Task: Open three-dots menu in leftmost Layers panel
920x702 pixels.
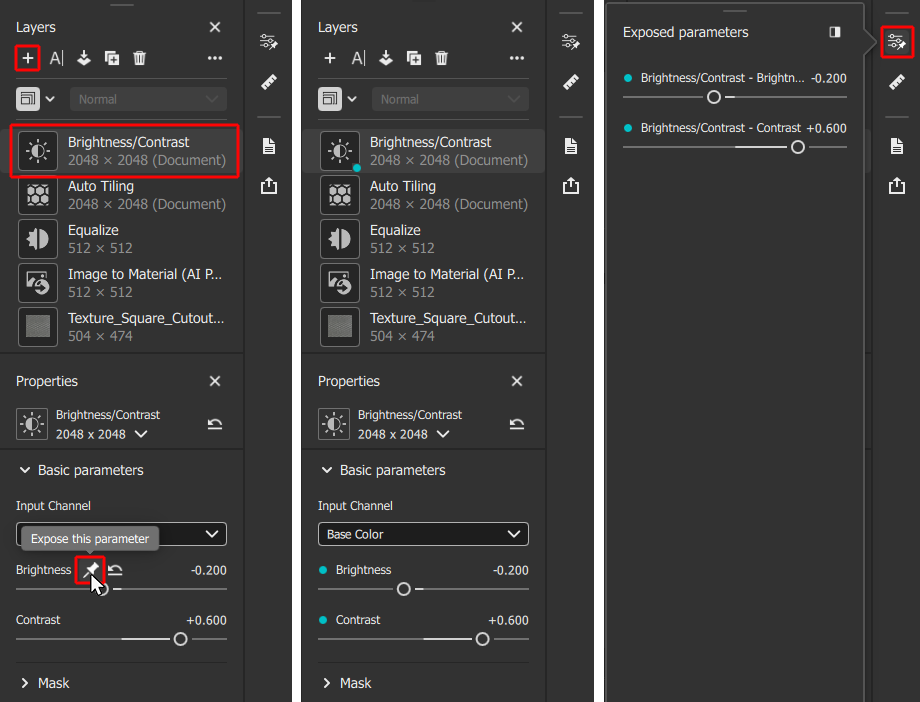Action: (x=215, y=58)
